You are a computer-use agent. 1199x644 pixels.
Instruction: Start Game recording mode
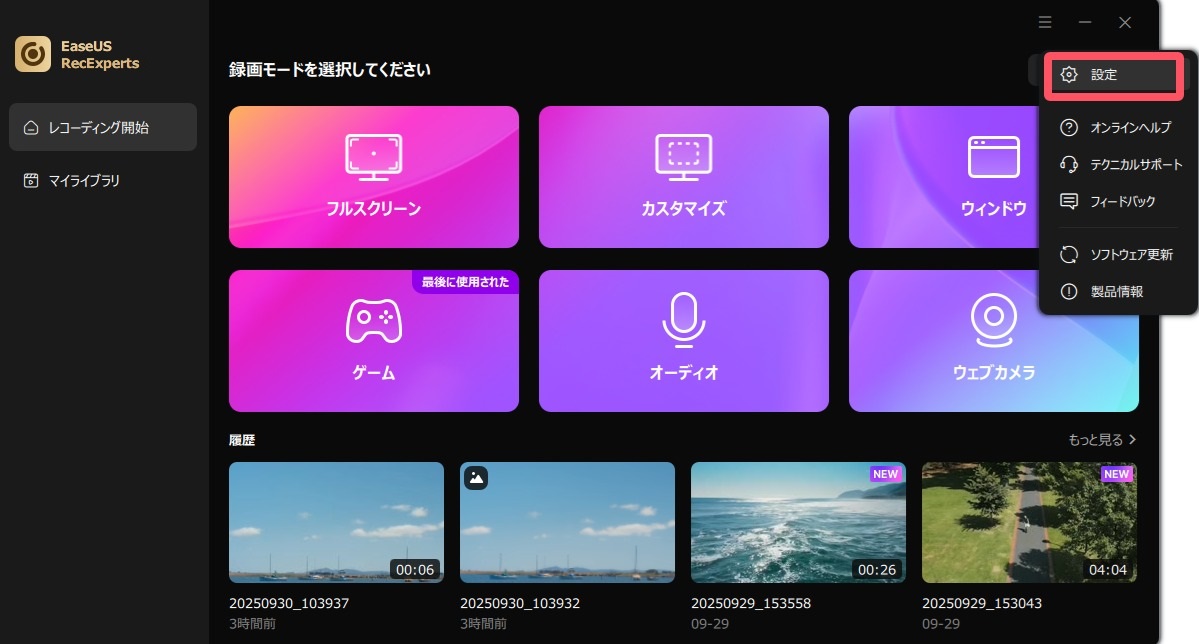point(373,341)
